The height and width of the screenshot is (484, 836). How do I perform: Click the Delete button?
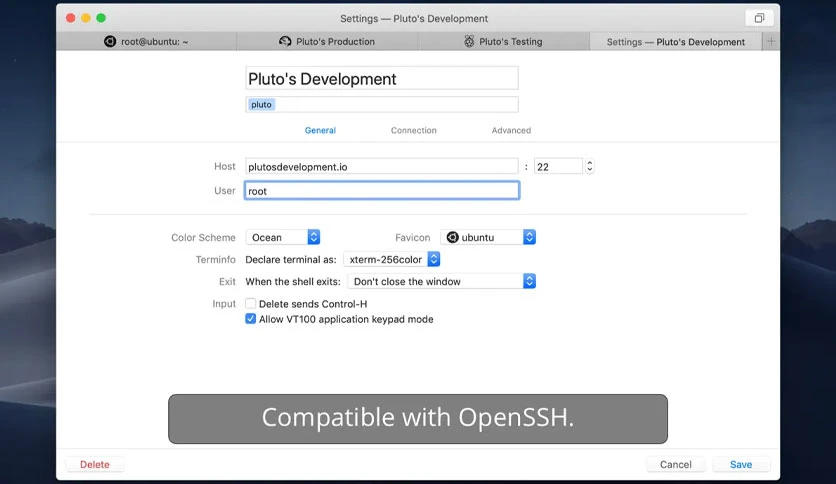point(95,464)
